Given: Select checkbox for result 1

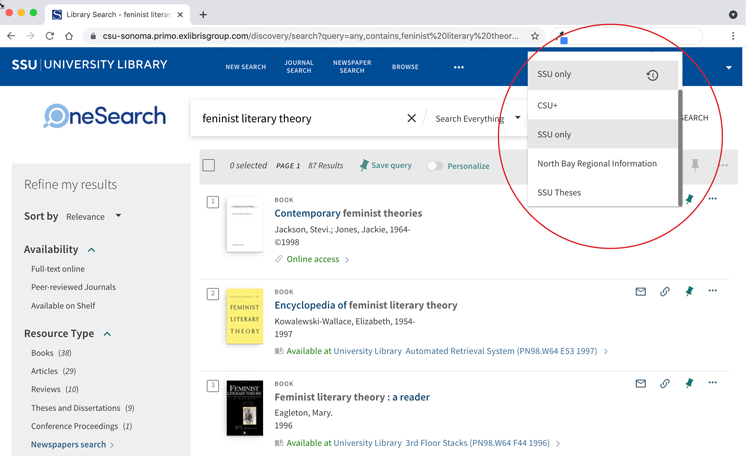Looking at the screenshot, I should point(213,202).
